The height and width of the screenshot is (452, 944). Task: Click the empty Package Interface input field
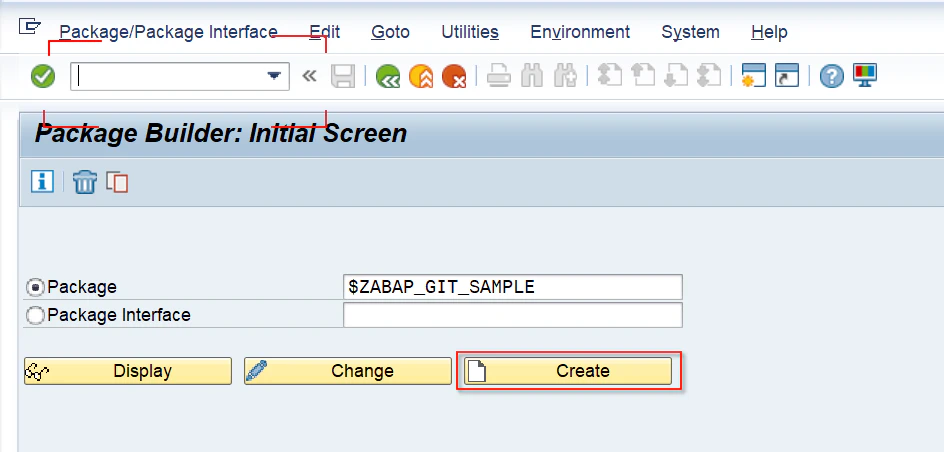tap(512, 315)
